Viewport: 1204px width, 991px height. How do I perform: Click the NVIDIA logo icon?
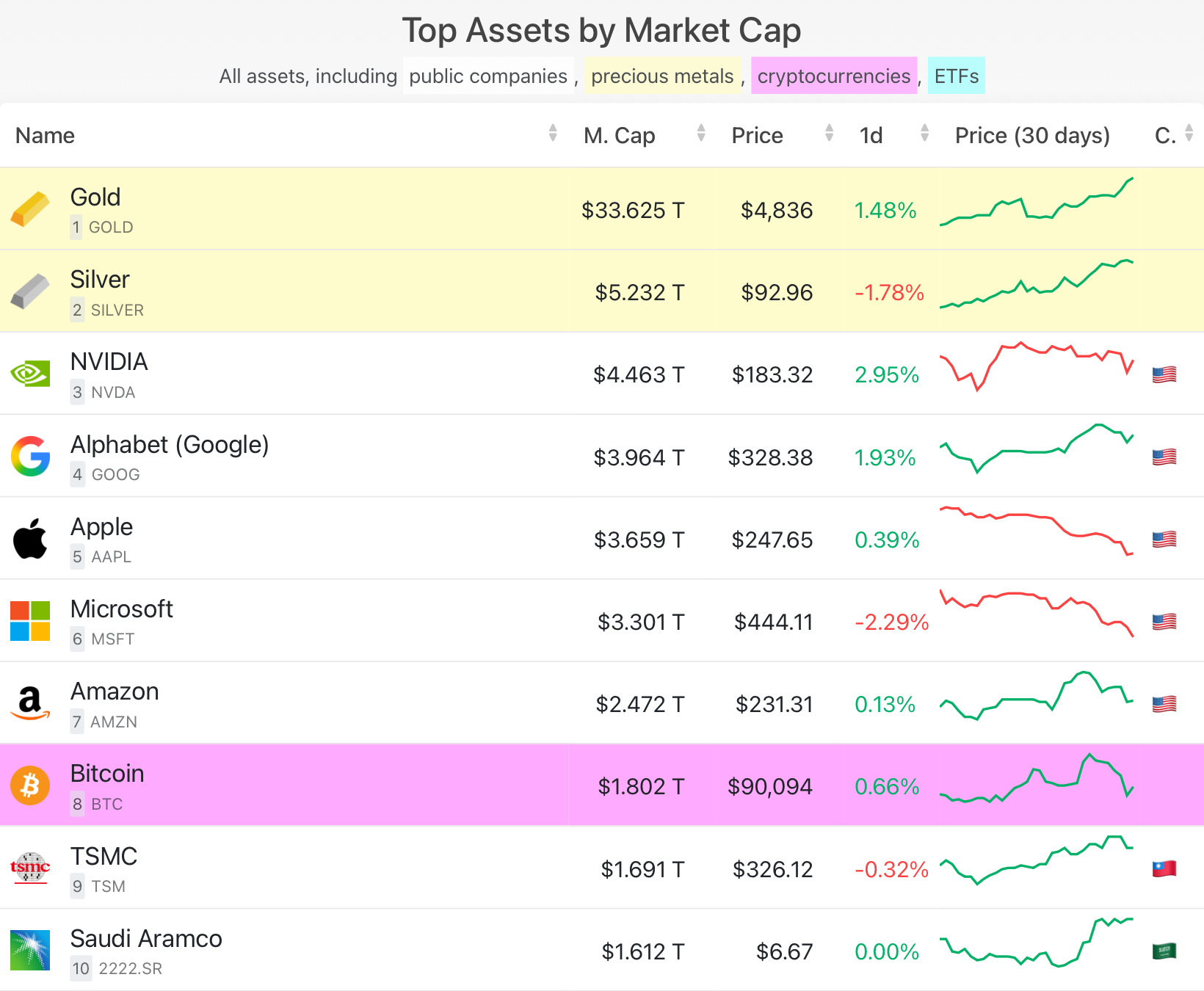tap(30, 374)
